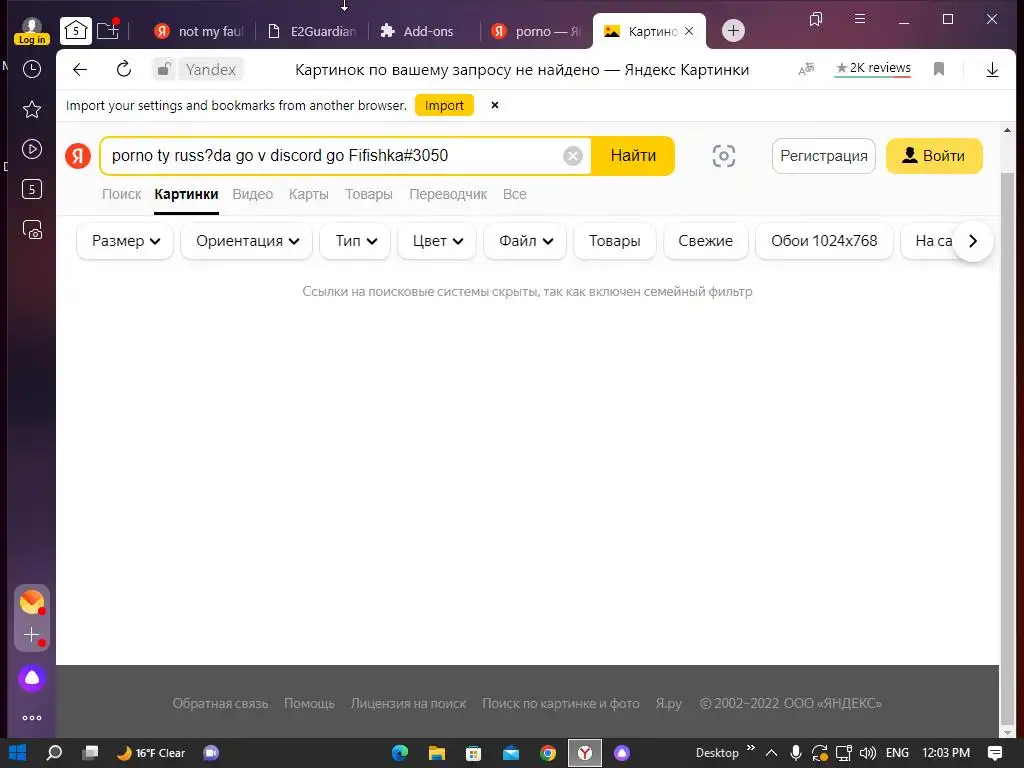Click the yellow Import button
Screen dimensions: 1024x768
444,105
